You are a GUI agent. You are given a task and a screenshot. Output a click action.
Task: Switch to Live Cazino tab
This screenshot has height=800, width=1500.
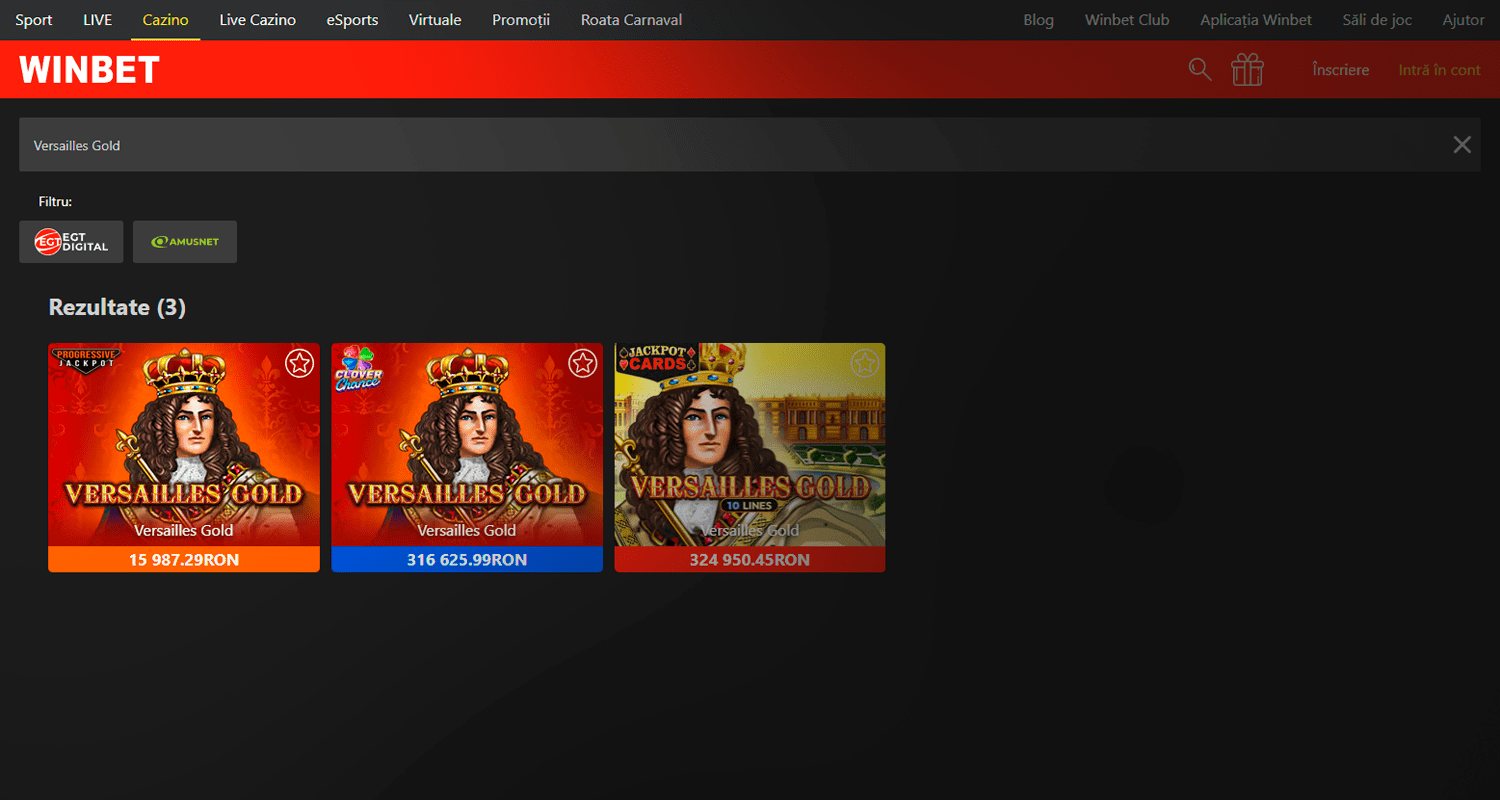point(257,20)
